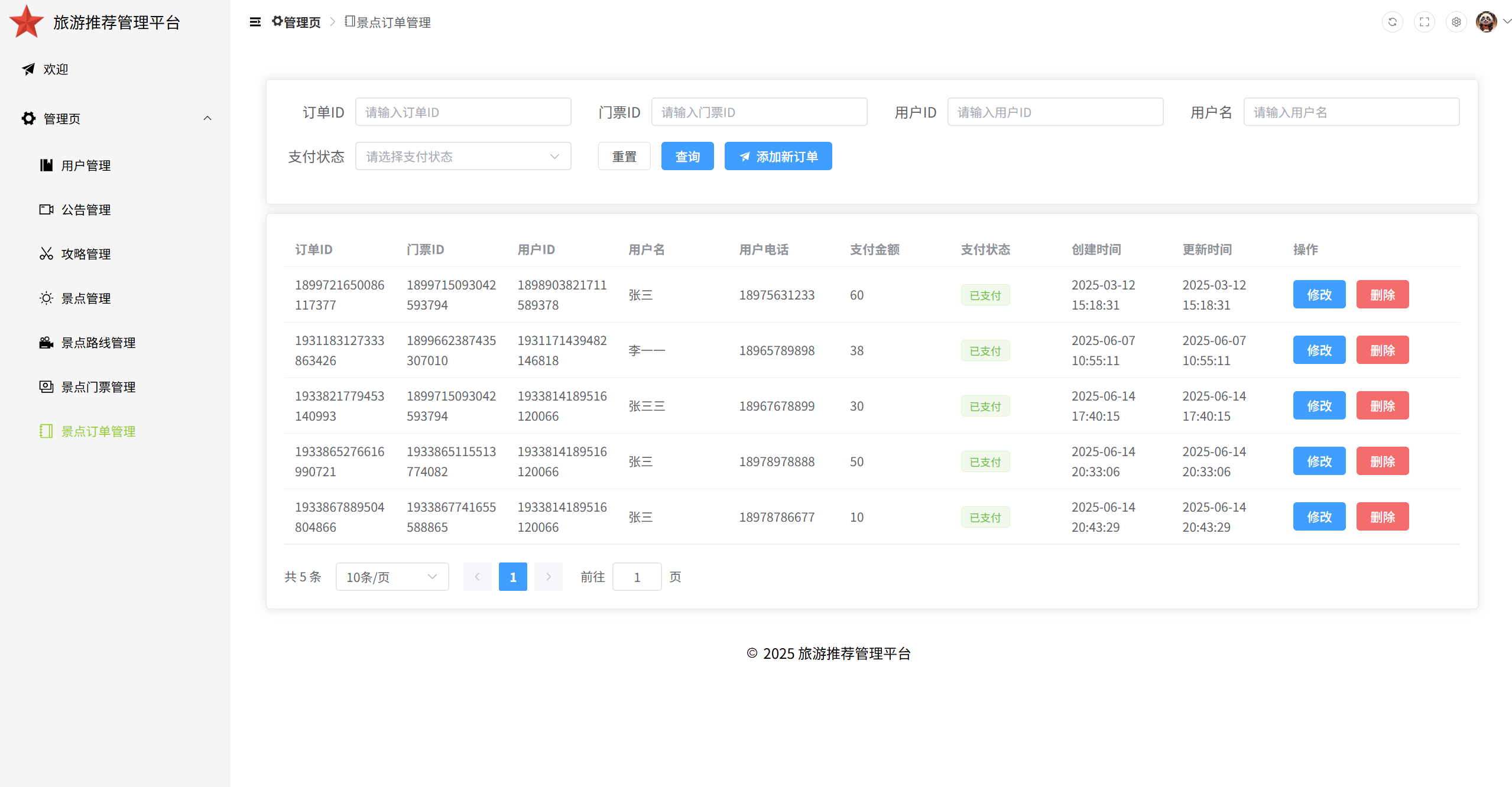
Task: Click the next page arrow
Action: 548,577
